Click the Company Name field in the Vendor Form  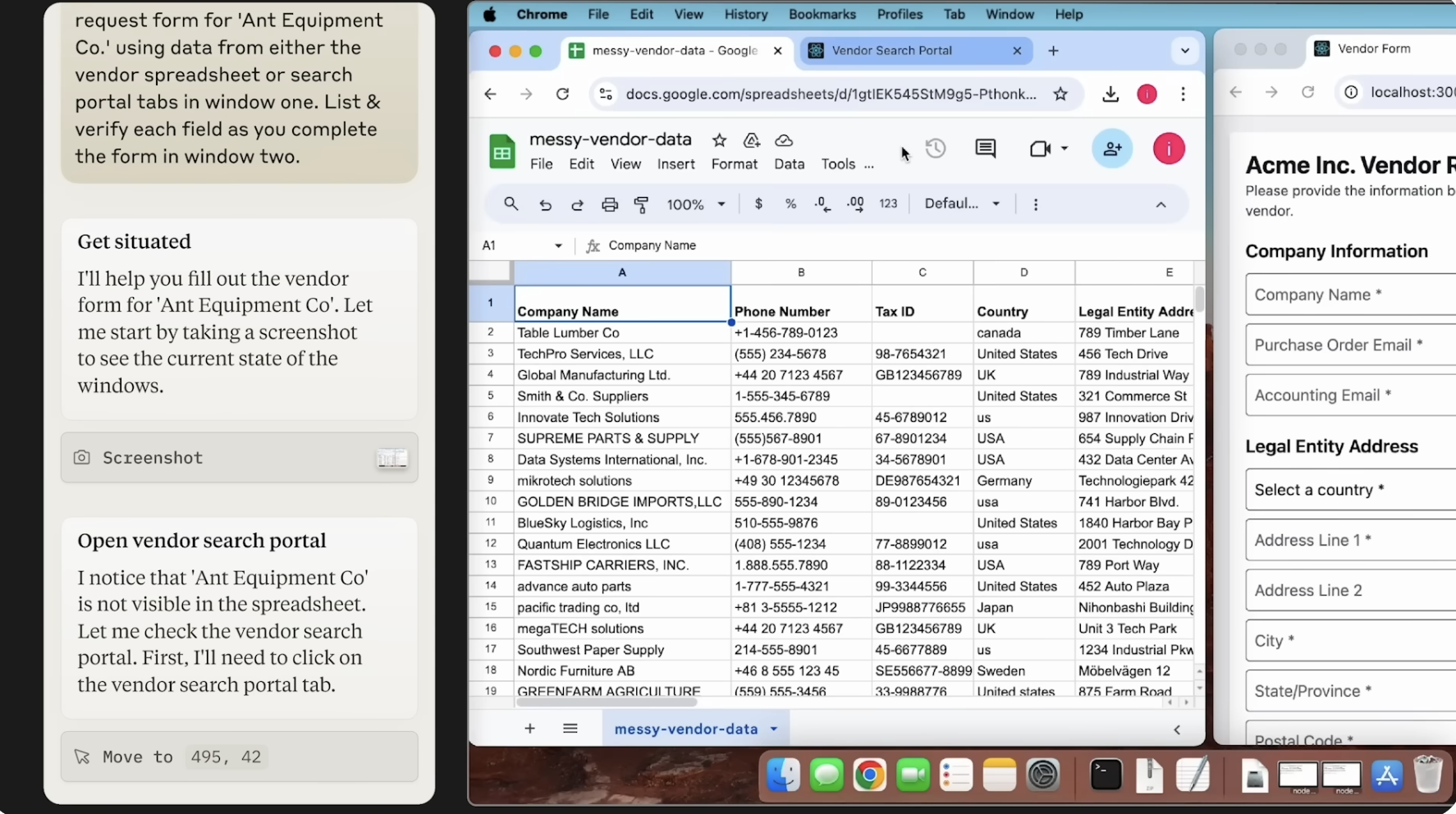(1351, 295)
